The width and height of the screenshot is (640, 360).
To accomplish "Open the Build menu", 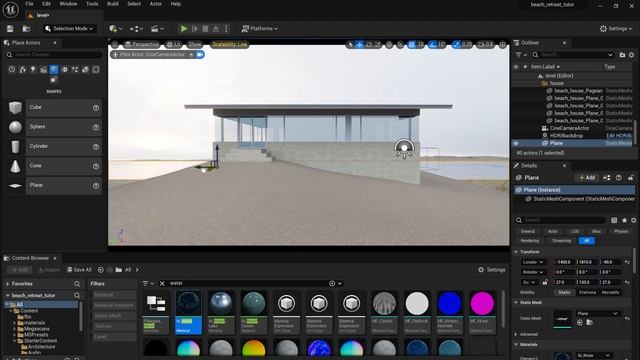I will pyautogui.click(x=113, y=4).
